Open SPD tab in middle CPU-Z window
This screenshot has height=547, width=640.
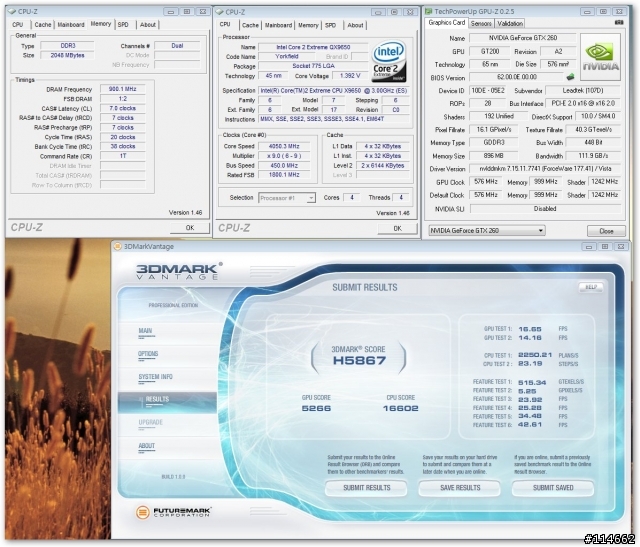pos(331,25)
